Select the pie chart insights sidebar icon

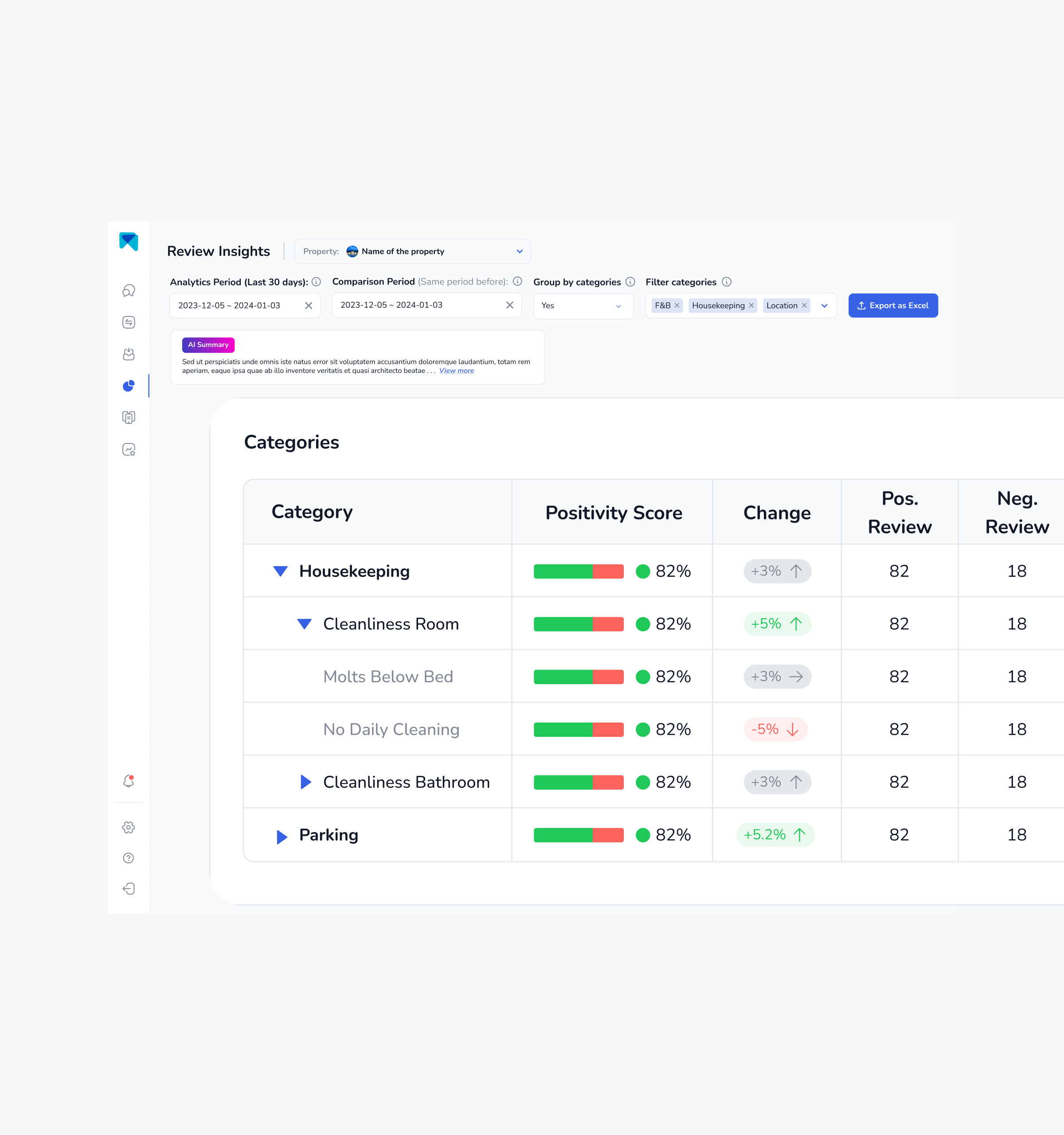point(129,386)
